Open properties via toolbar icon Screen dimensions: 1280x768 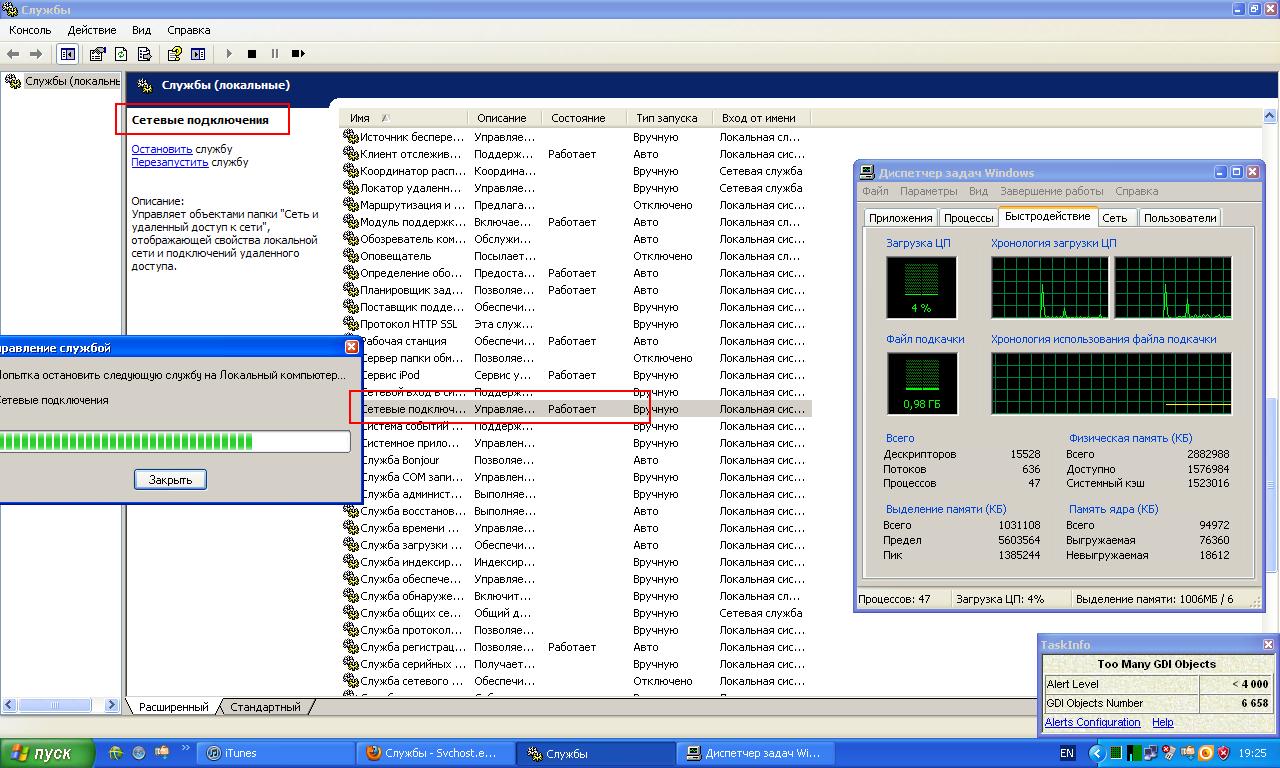[x=97, y=54]
